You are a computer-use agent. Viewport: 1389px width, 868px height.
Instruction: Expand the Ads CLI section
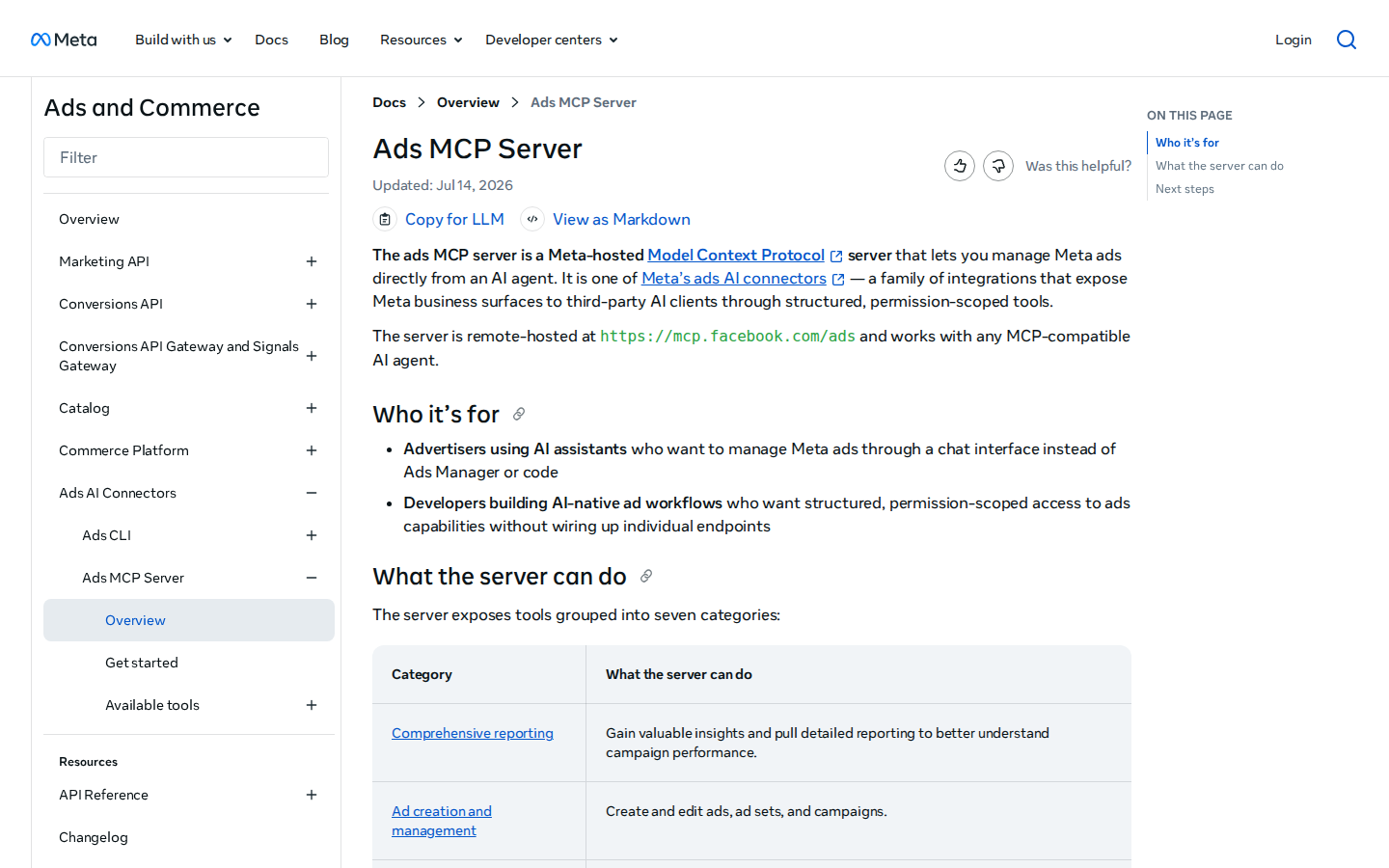[312, 535]
